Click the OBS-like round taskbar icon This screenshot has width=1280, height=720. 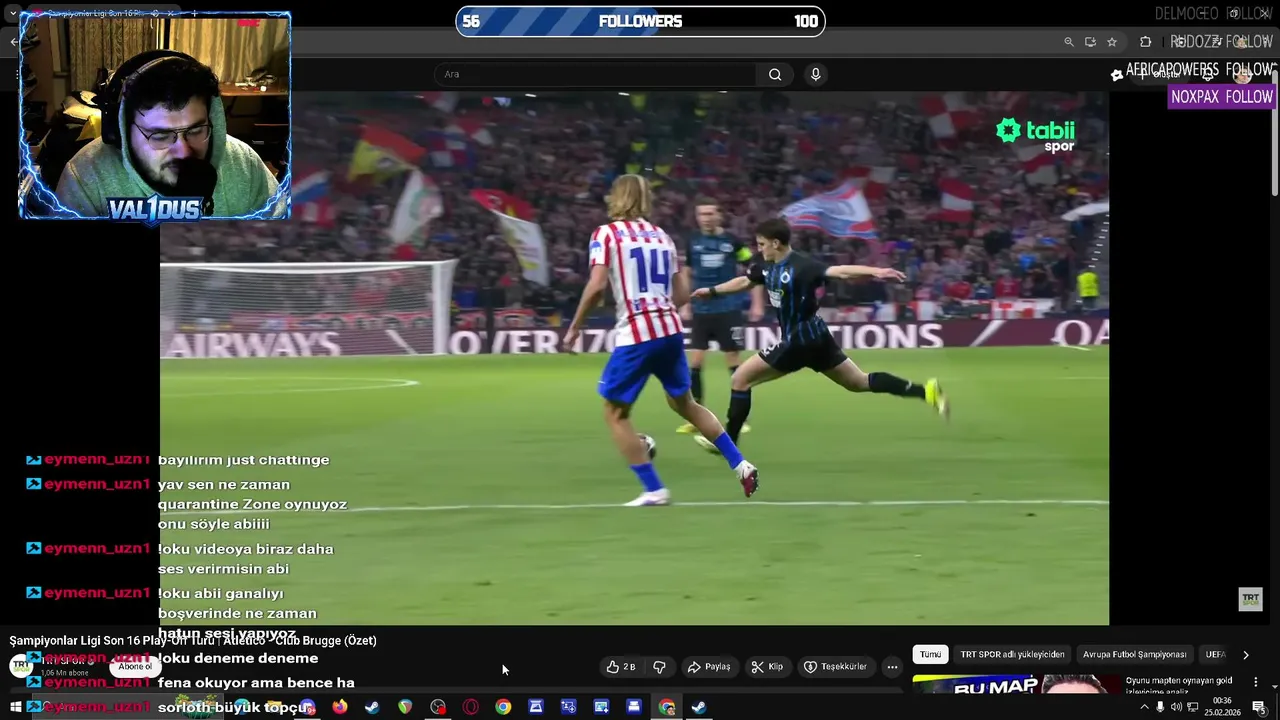coord(438,707)
